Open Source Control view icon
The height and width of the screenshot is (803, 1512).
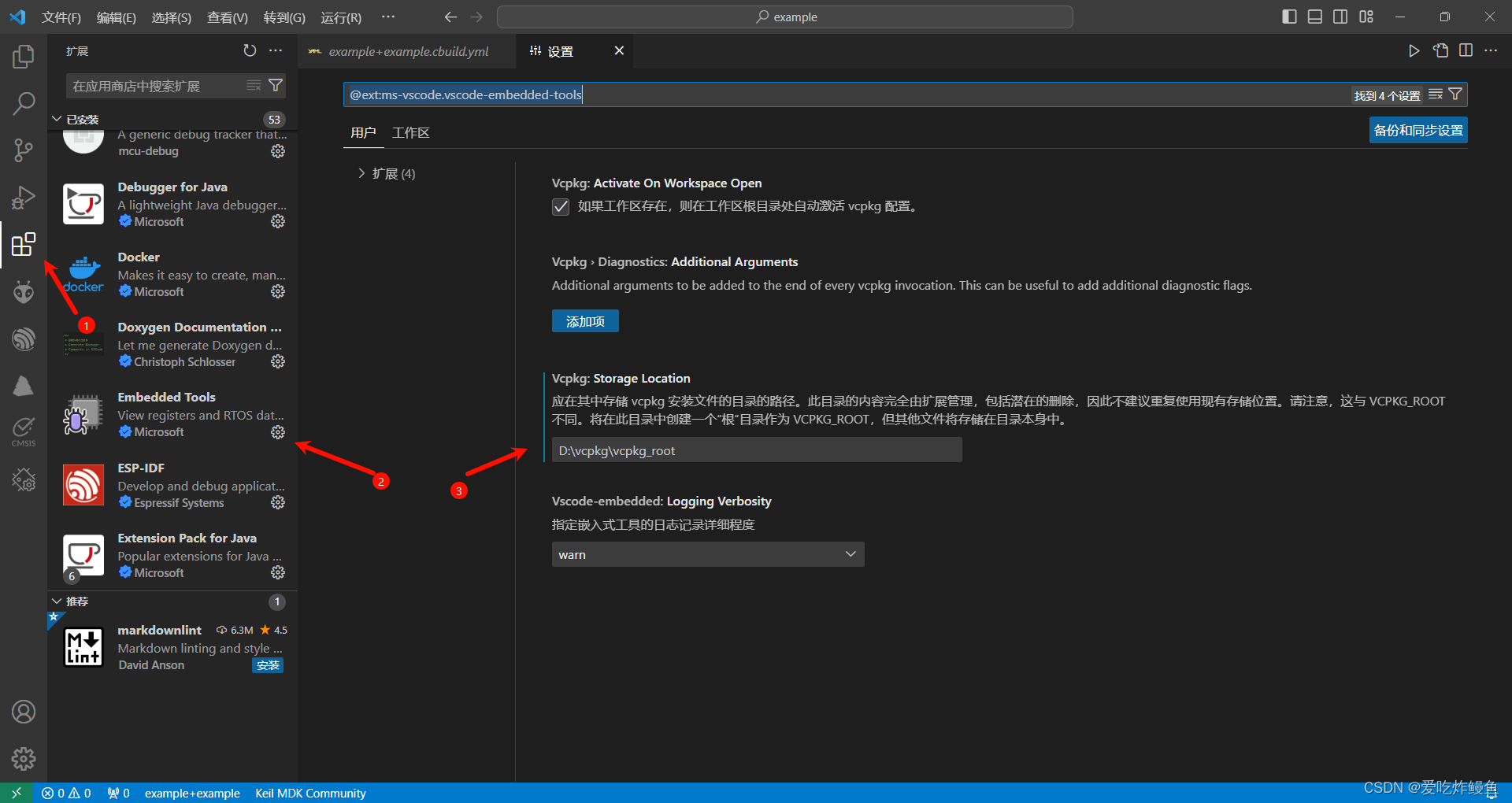24,150
